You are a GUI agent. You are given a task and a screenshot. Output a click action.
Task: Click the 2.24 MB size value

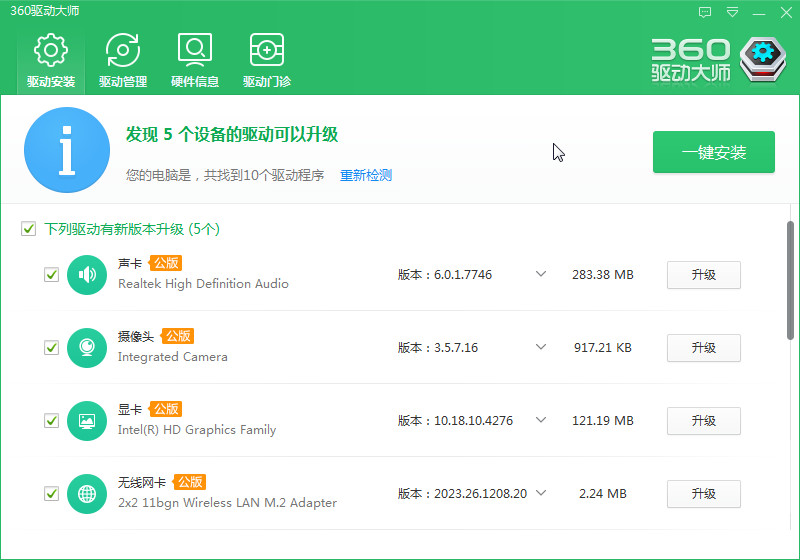[603, 494]
